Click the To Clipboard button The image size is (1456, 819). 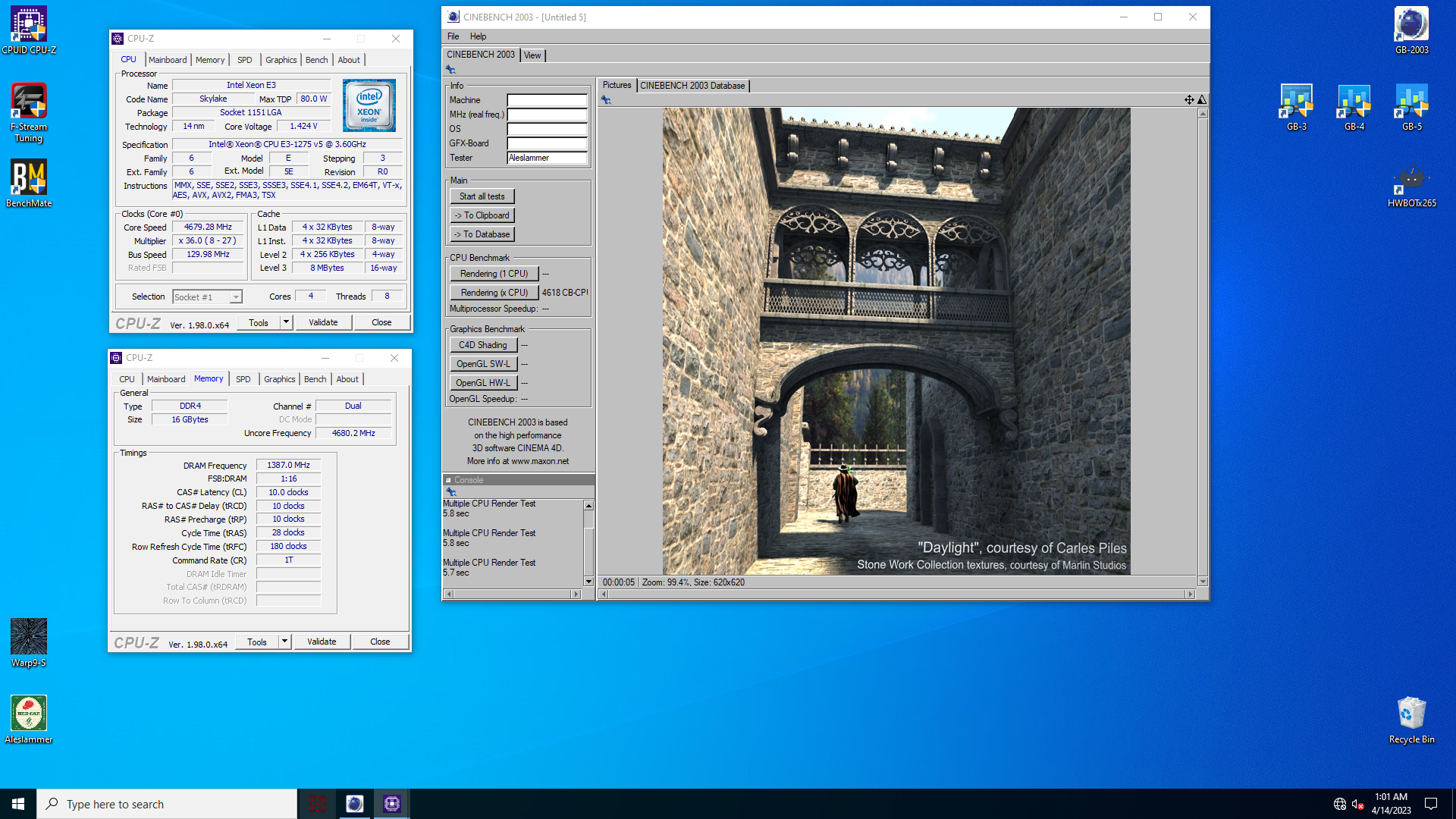(x=482, y=215)
